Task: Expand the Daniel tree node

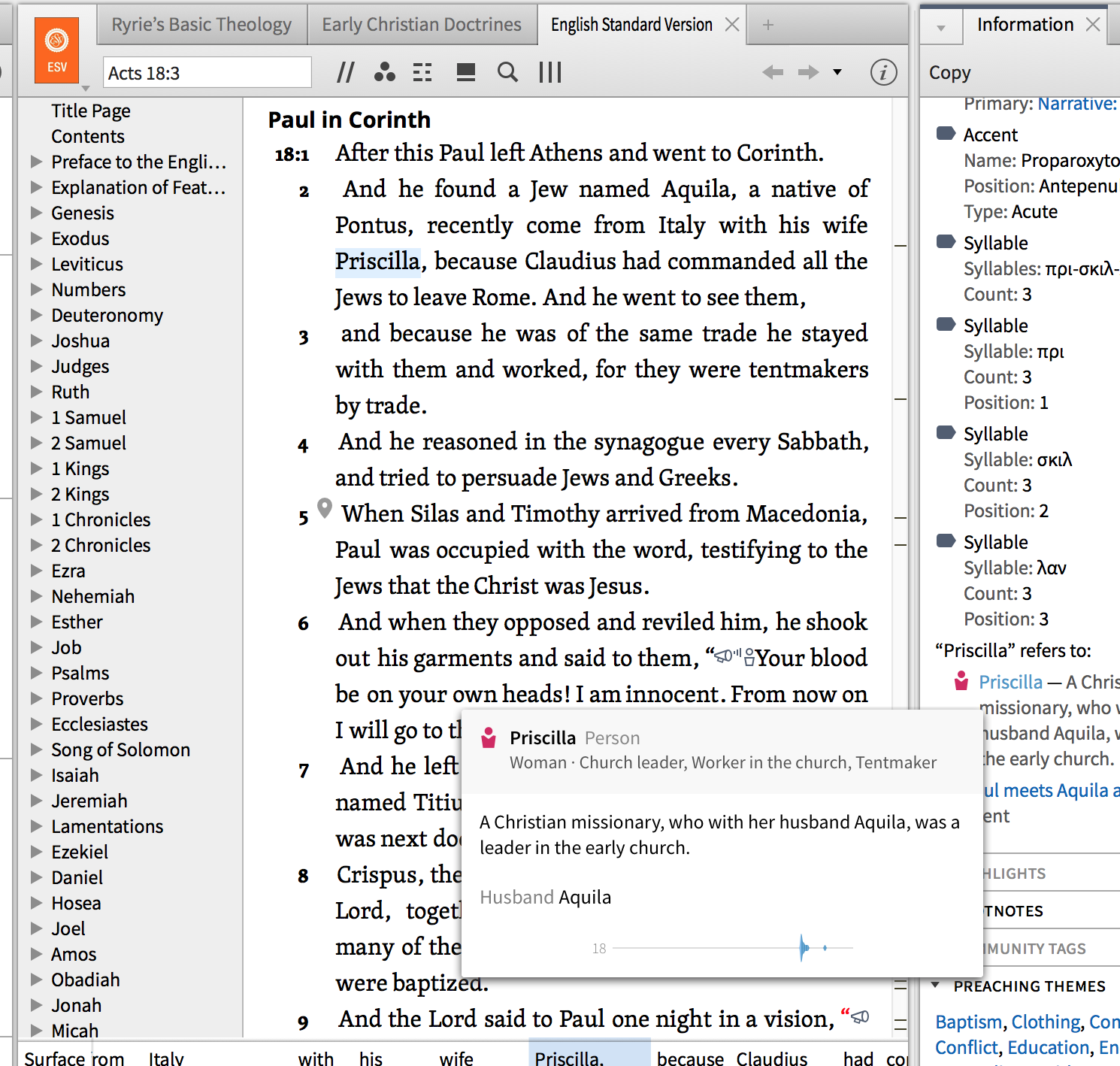Action: [36, 877]
